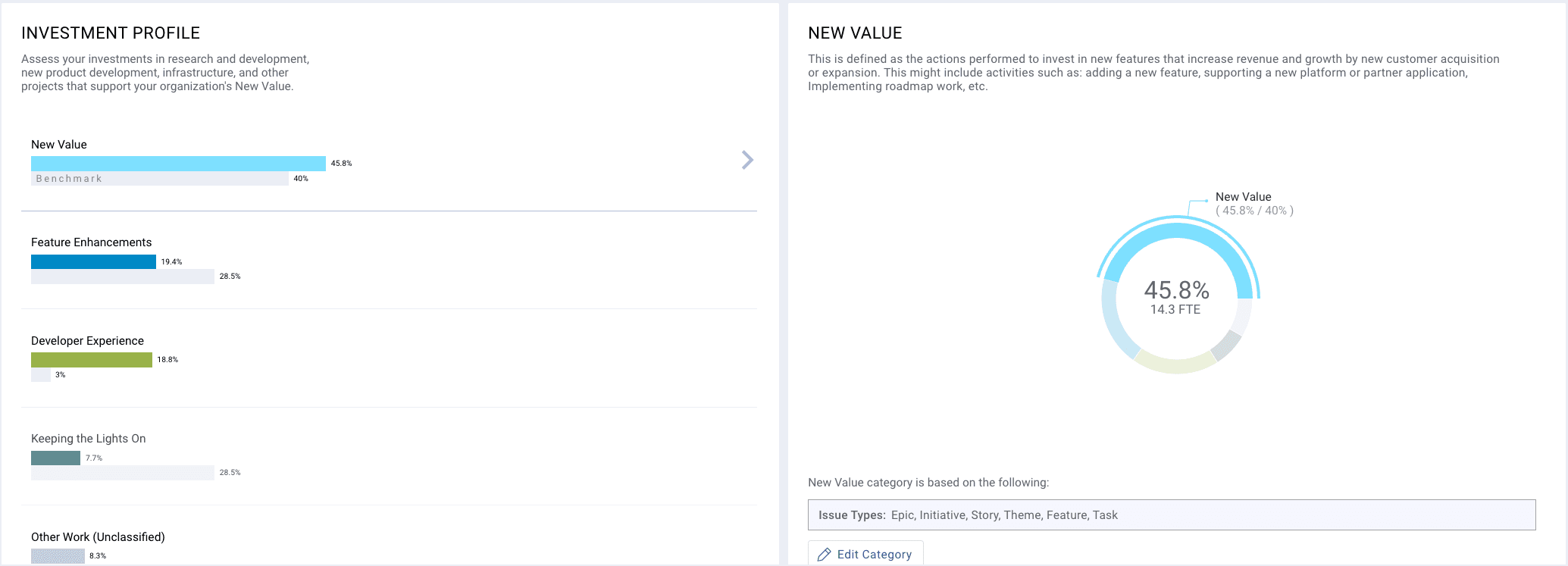Select Keeping the Lights On category
1568x566 pixels.
pos(88,439)
